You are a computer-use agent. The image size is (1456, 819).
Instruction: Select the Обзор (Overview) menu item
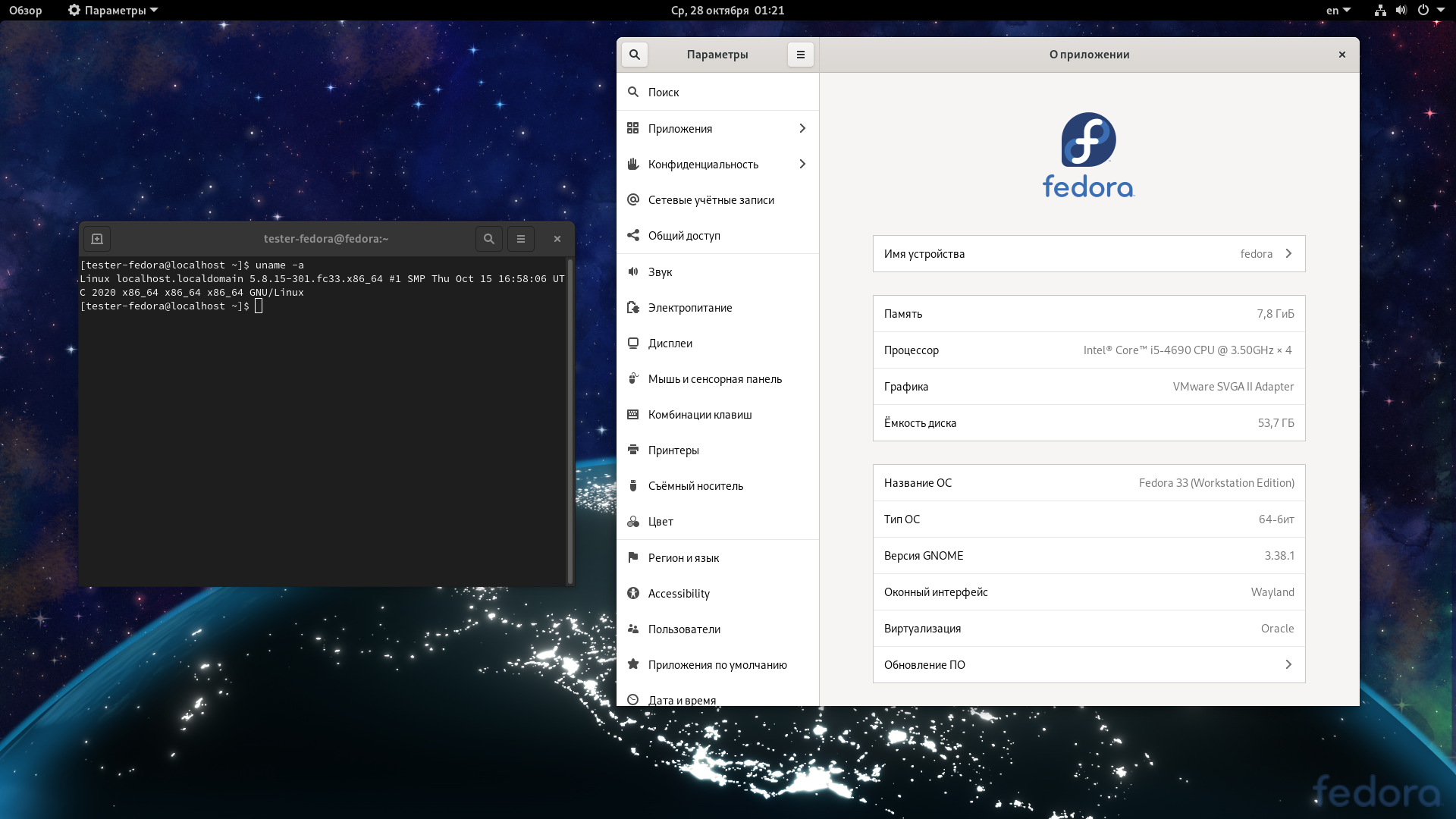coord(25,10)
